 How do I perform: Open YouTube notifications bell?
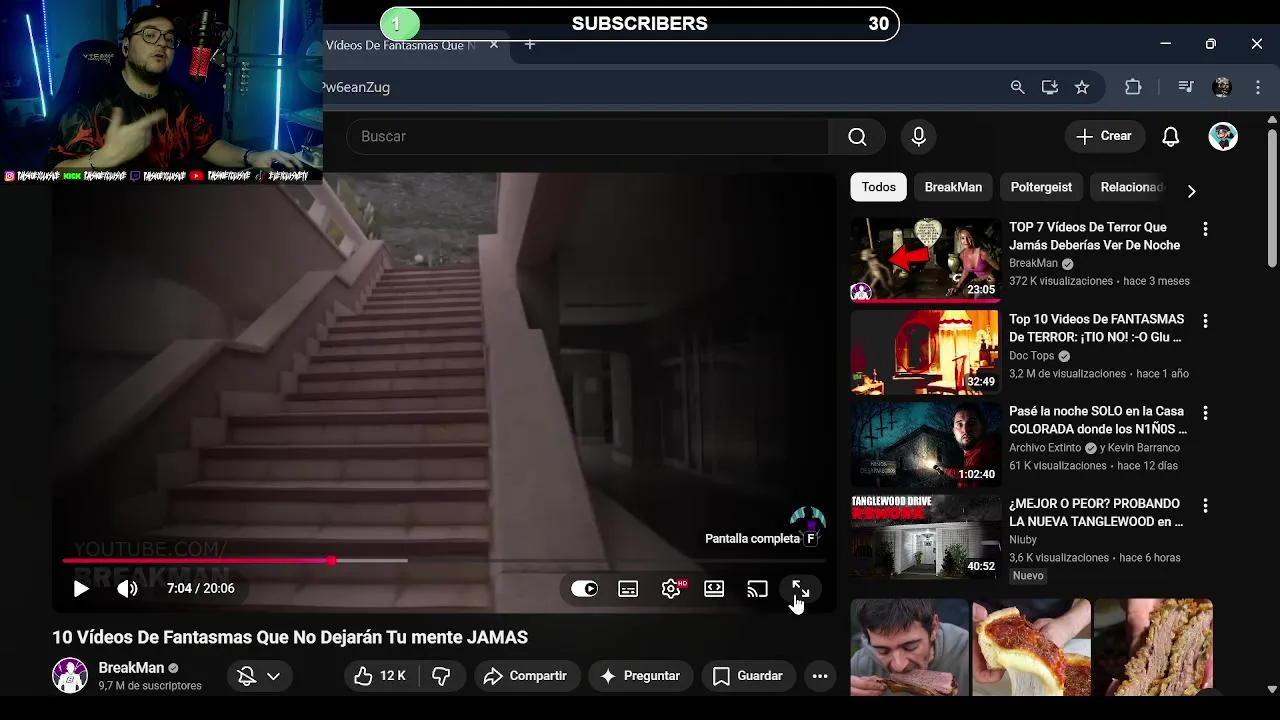[x=1171, y=136]
